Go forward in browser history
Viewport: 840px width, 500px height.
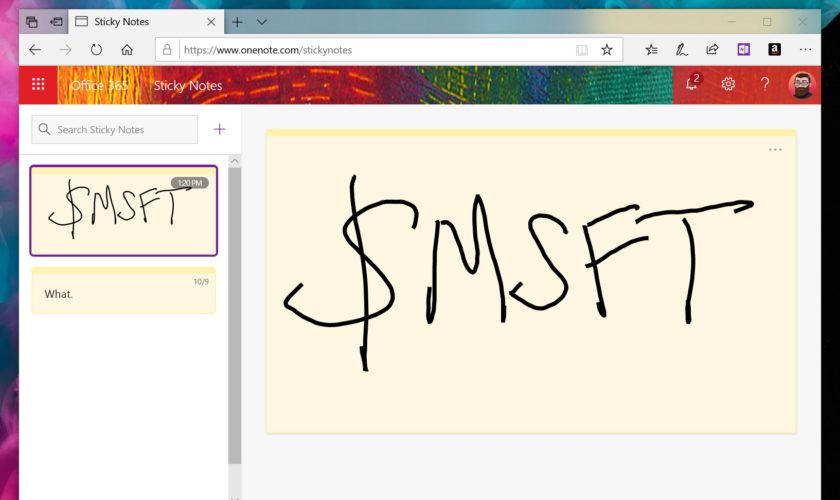click(x=65, y=50)
